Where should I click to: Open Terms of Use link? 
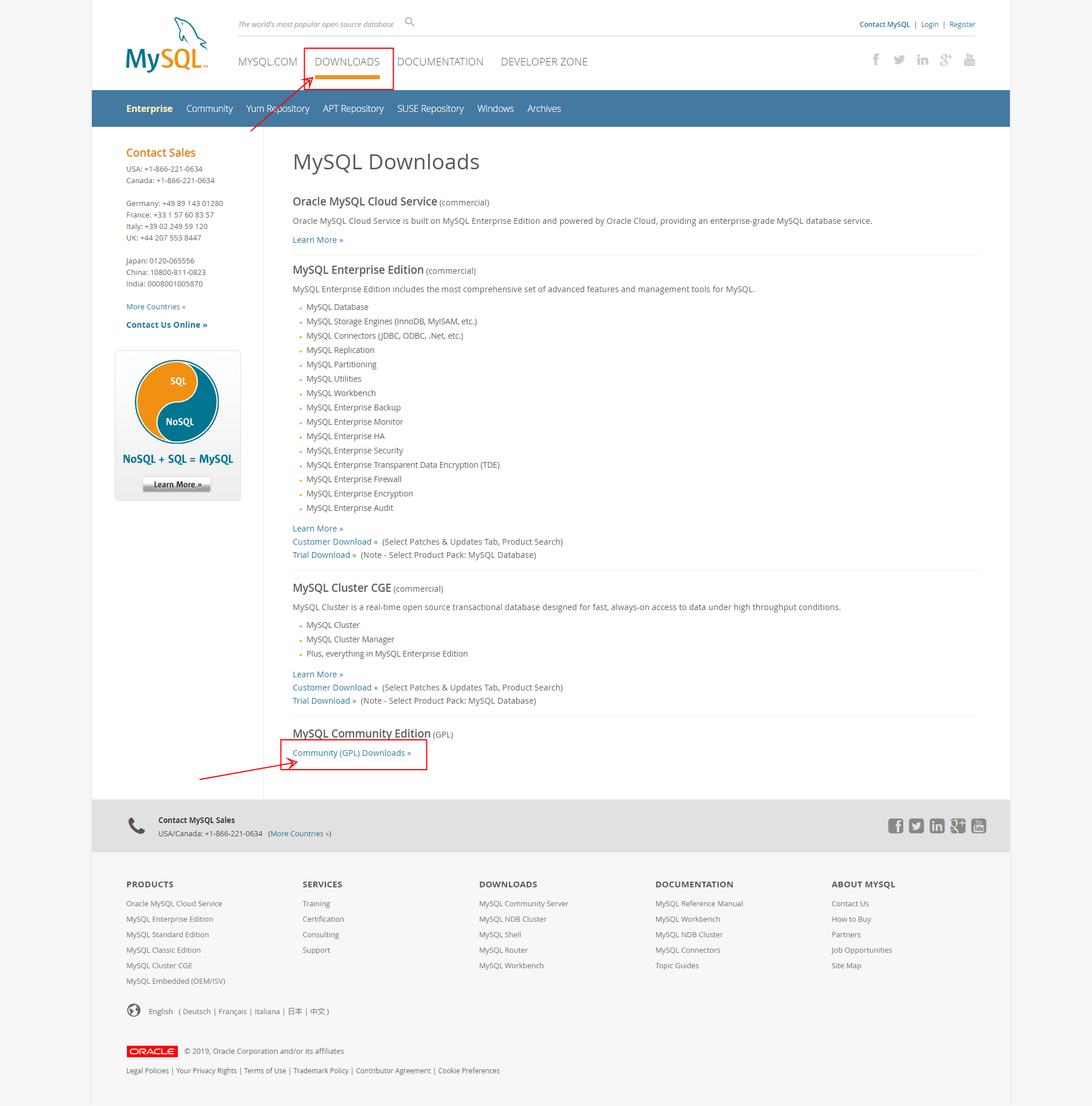click(265, 1070)
